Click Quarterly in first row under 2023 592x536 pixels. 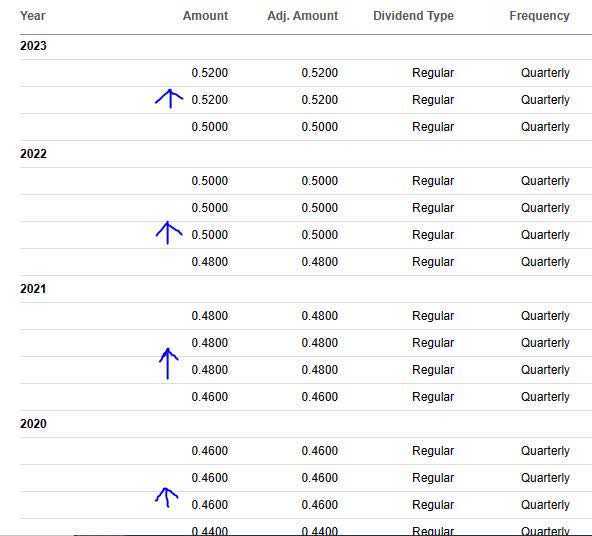[x=545, y=73]
